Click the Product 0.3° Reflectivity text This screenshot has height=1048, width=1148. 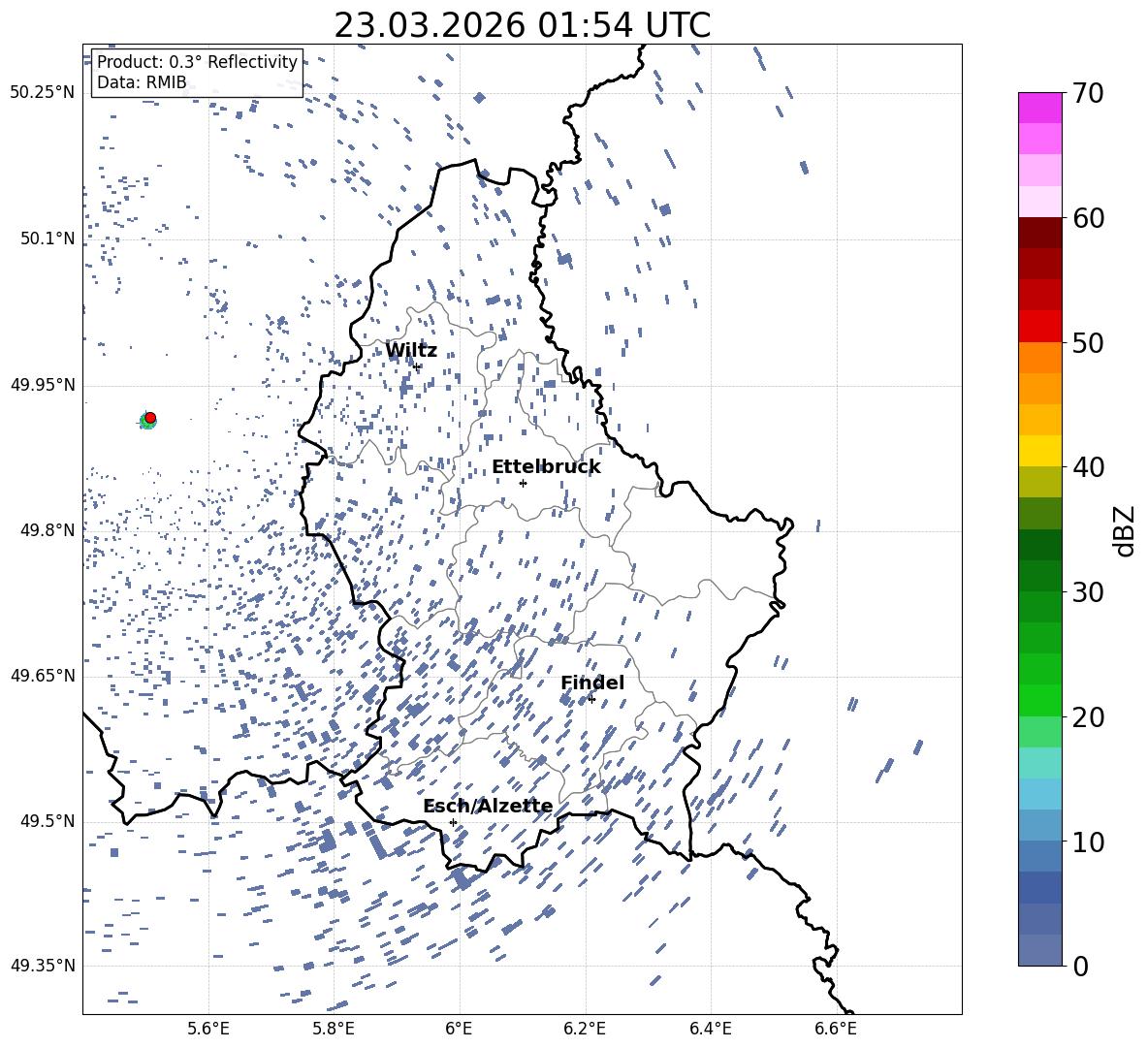(x=197, y=62)
